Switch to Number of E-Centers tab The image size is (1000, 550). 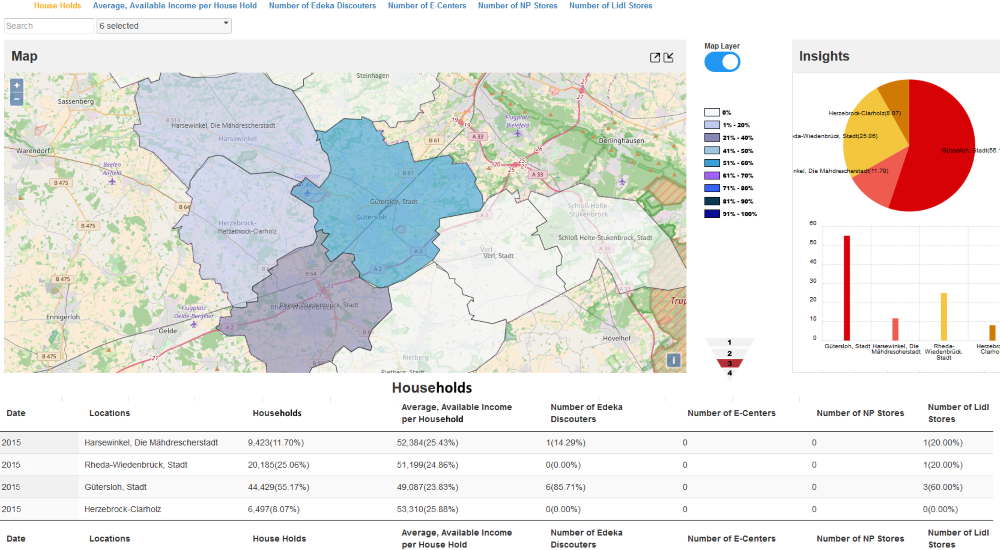point(427,6)
